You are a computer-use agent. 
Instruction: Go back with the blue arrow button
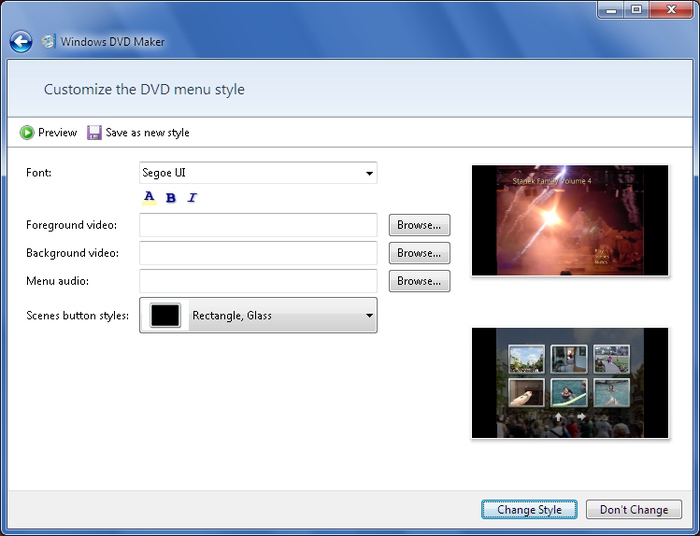[x=21, y=42]
